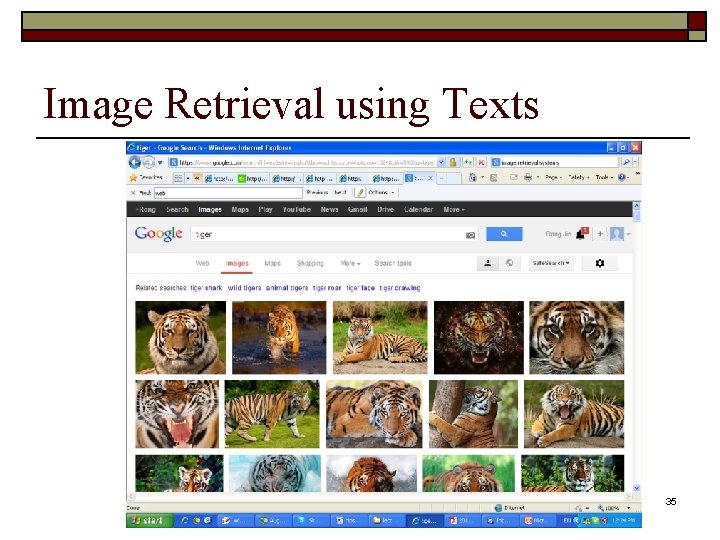Click the magnifier search icon in IE toolbar
Viewport: 720px width, 540px height.
point(626,163)
